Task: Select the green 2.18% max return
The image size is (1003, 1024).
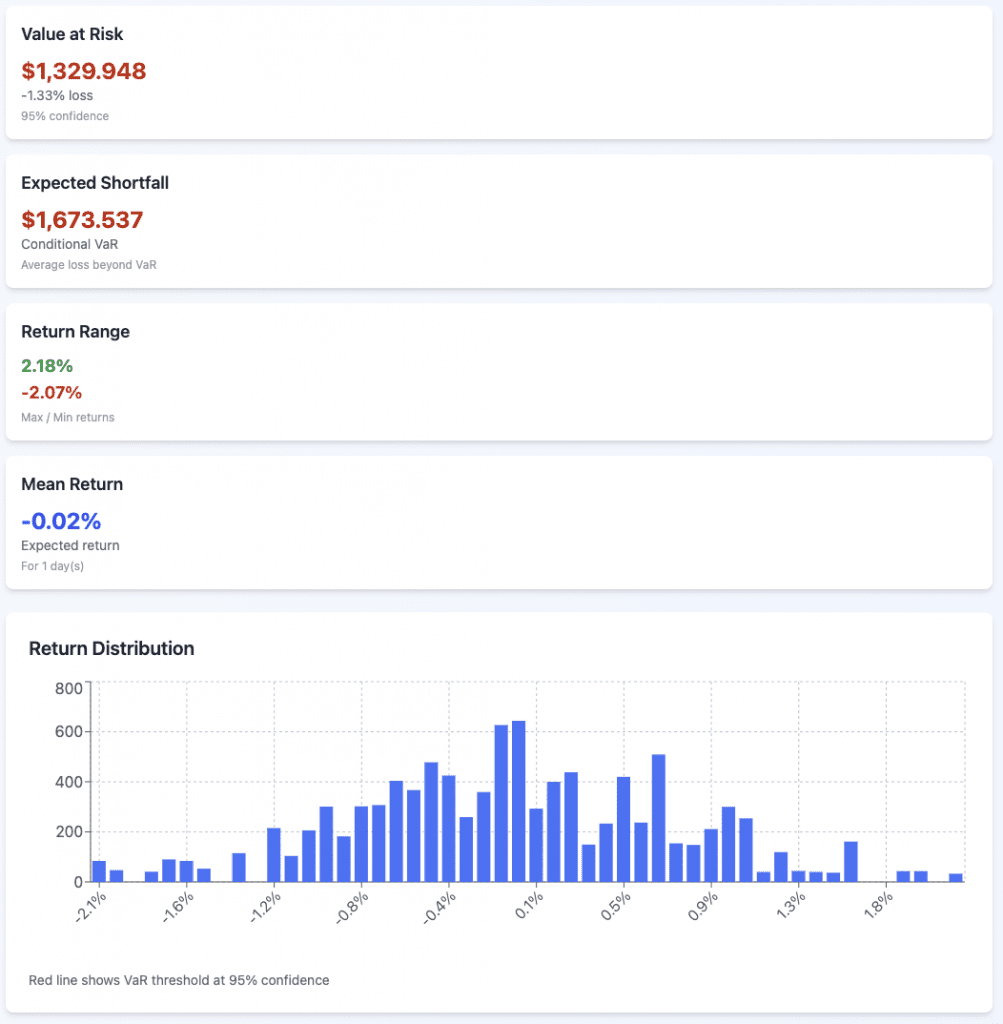Action: click(x=47, y=366)
